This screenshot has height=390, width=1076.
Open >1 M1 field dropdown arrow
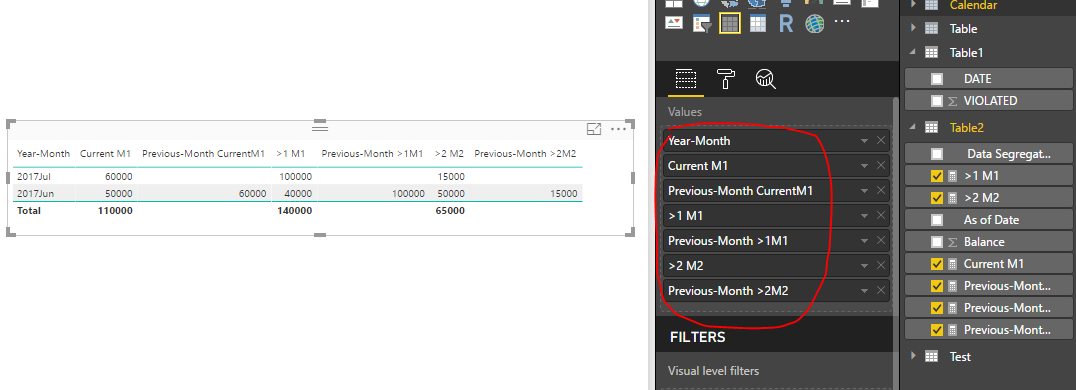coord(865,216)
